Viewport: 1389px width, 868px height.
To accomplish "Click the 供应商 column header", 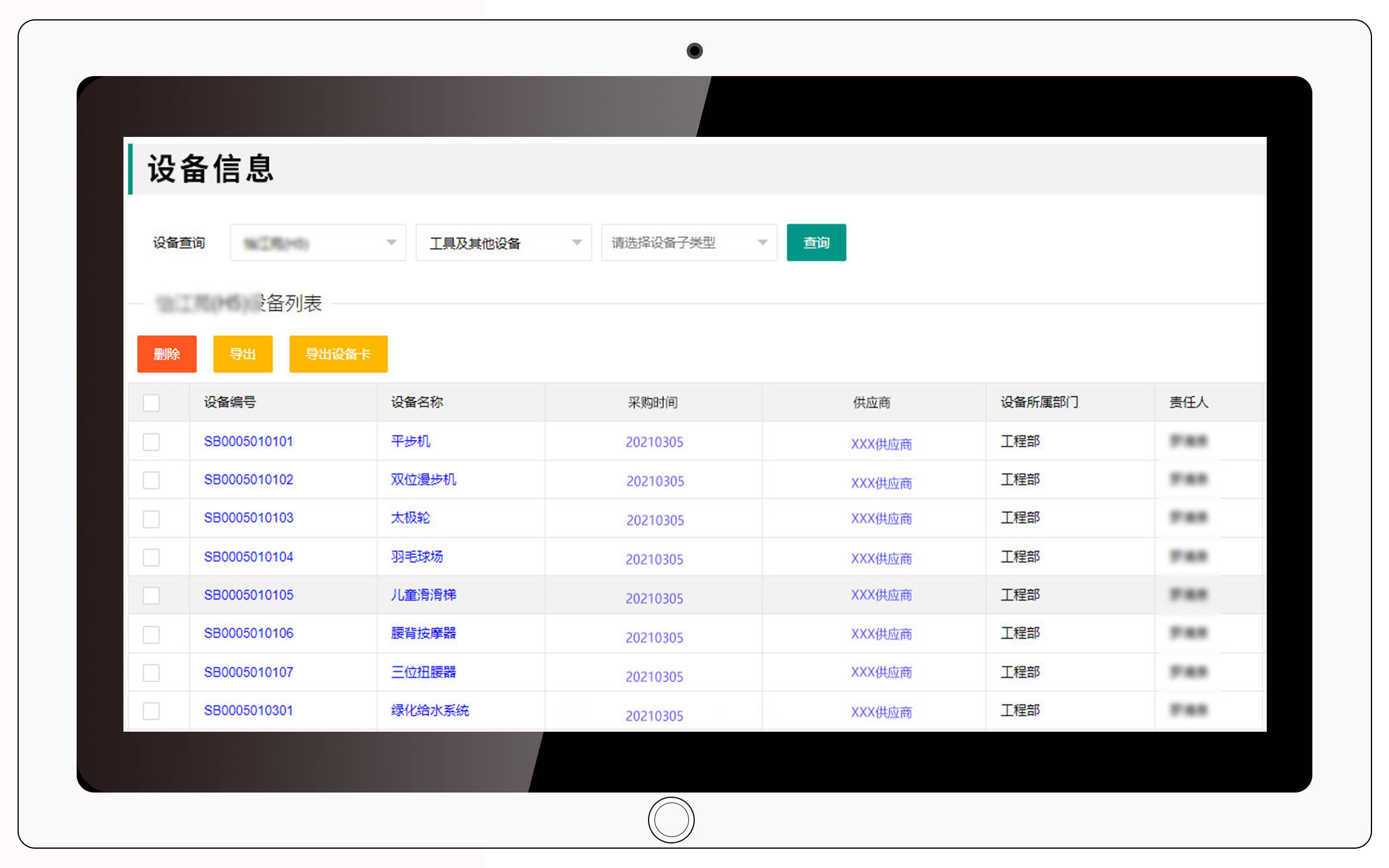I will pyautogui.click(x=871, y=402).
